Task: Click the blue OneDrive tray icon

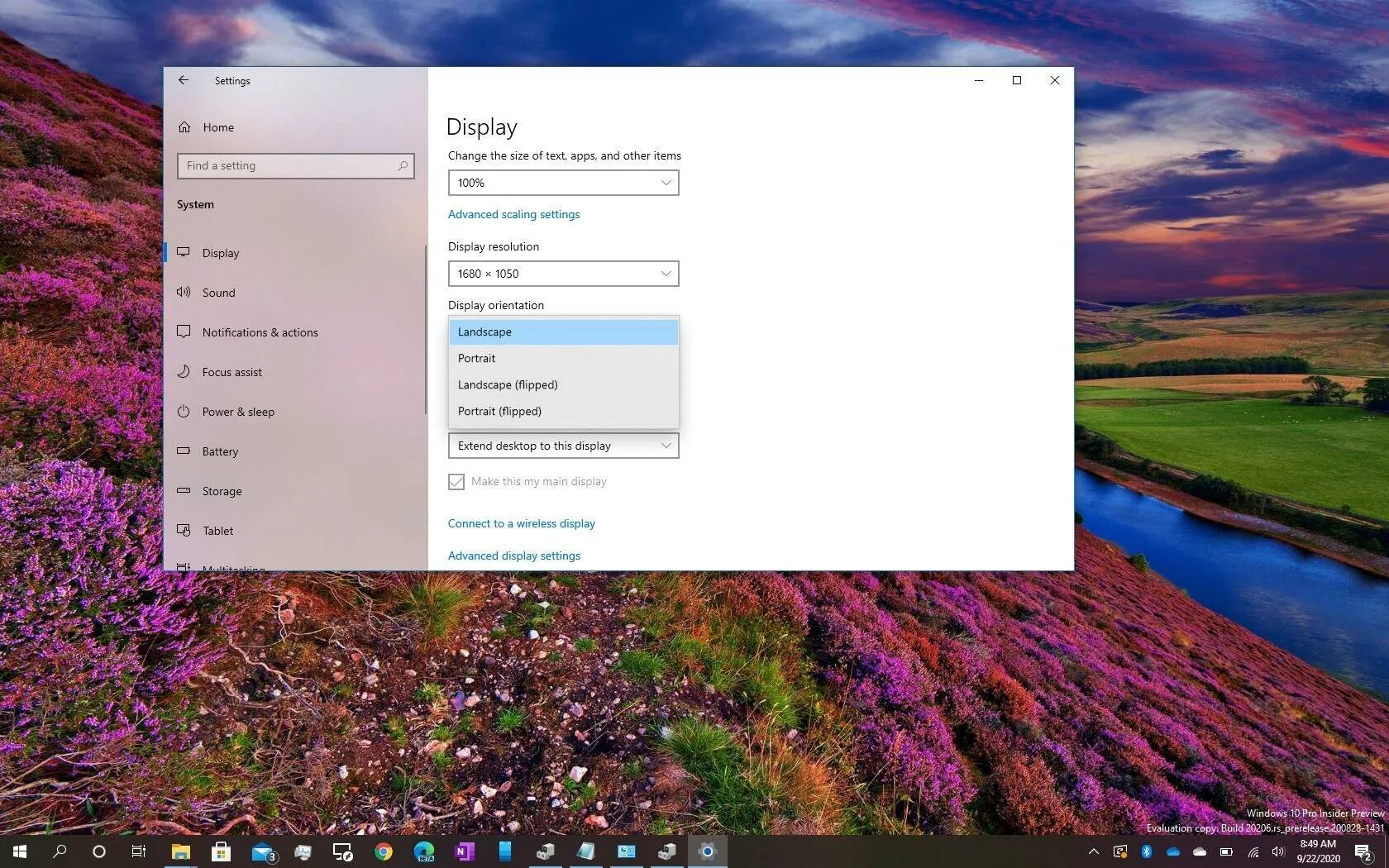Action: 1173,851
